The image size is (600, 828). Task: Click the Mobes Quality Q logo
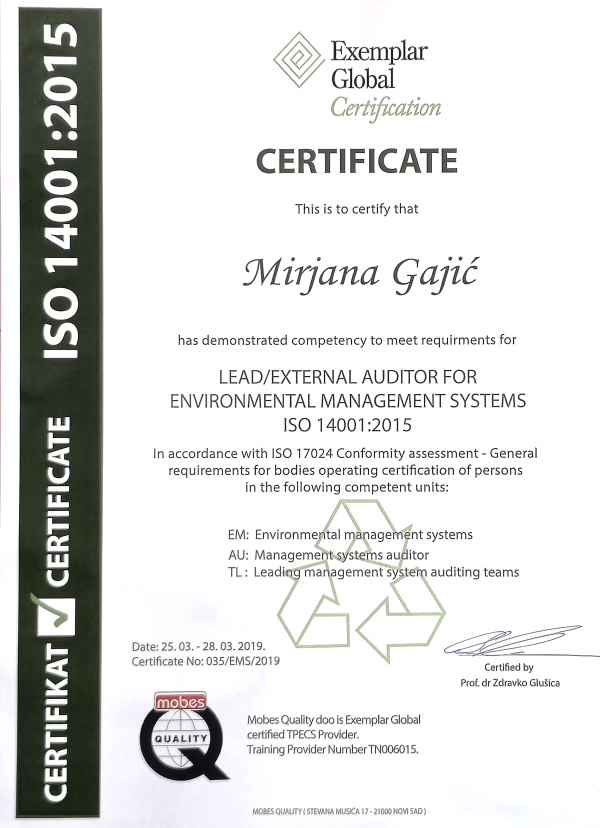pyautogui.click(x=184, y=735)
